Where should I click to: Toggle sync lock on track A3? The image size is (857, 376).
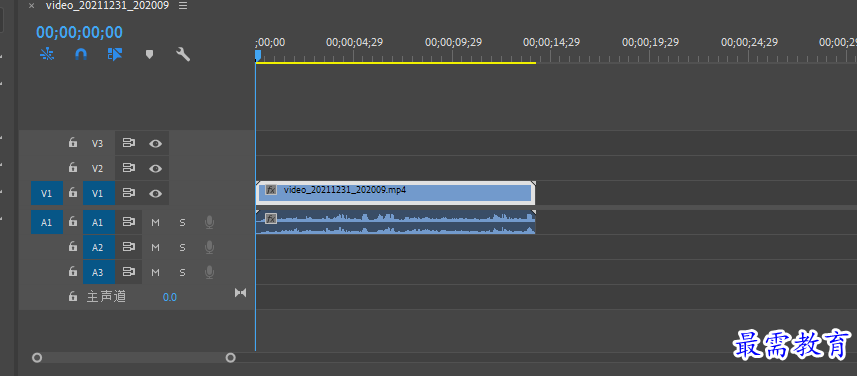[129, 272]
